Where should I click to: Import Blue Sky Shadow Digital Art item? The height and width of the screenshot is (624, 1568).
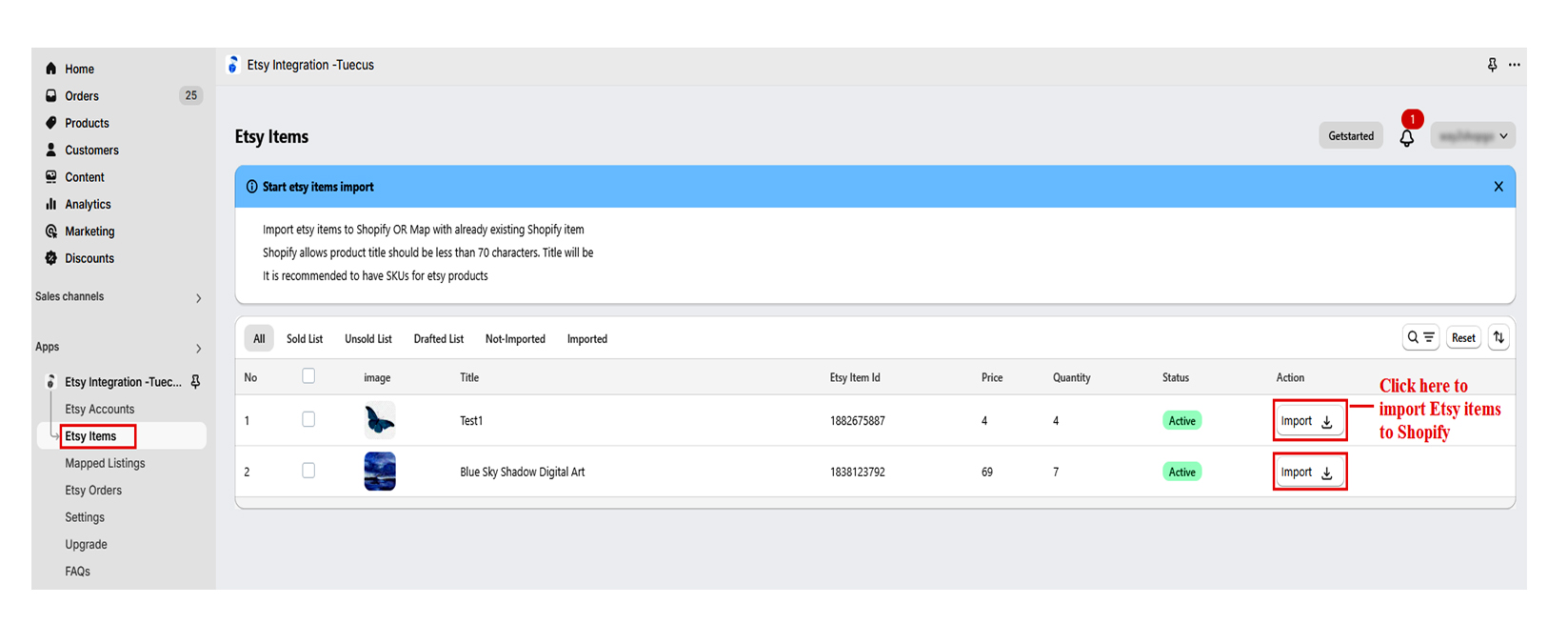coord(1309,473)
